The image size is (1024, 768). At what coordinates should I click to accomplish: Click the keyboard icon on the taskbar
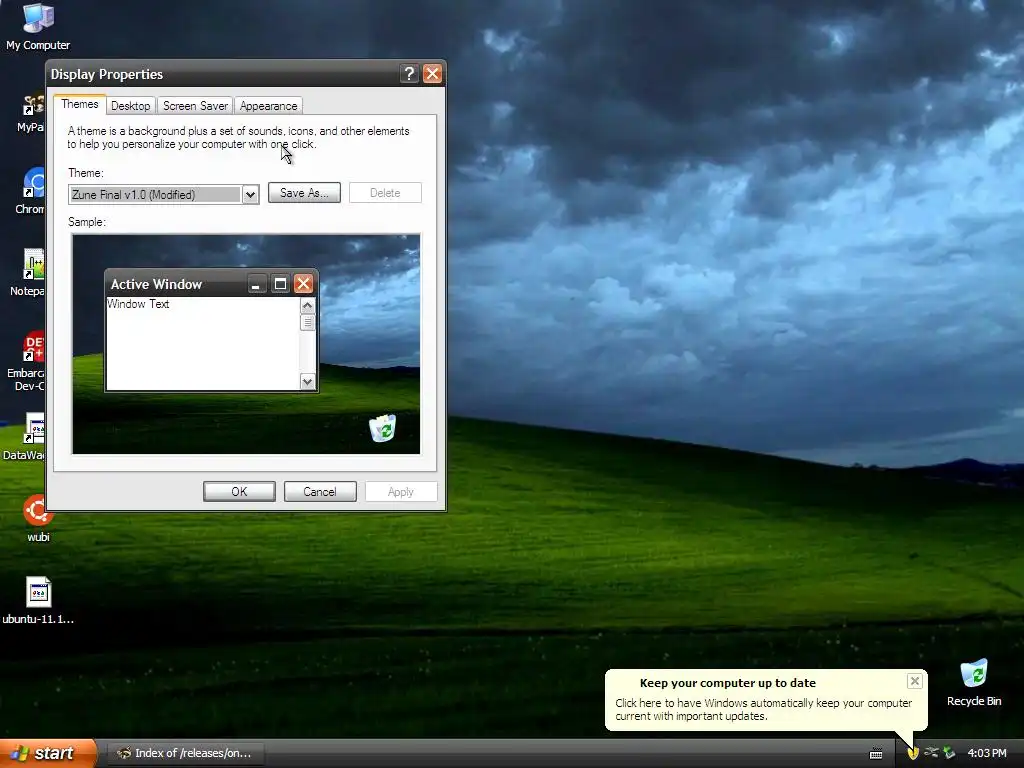876,754
